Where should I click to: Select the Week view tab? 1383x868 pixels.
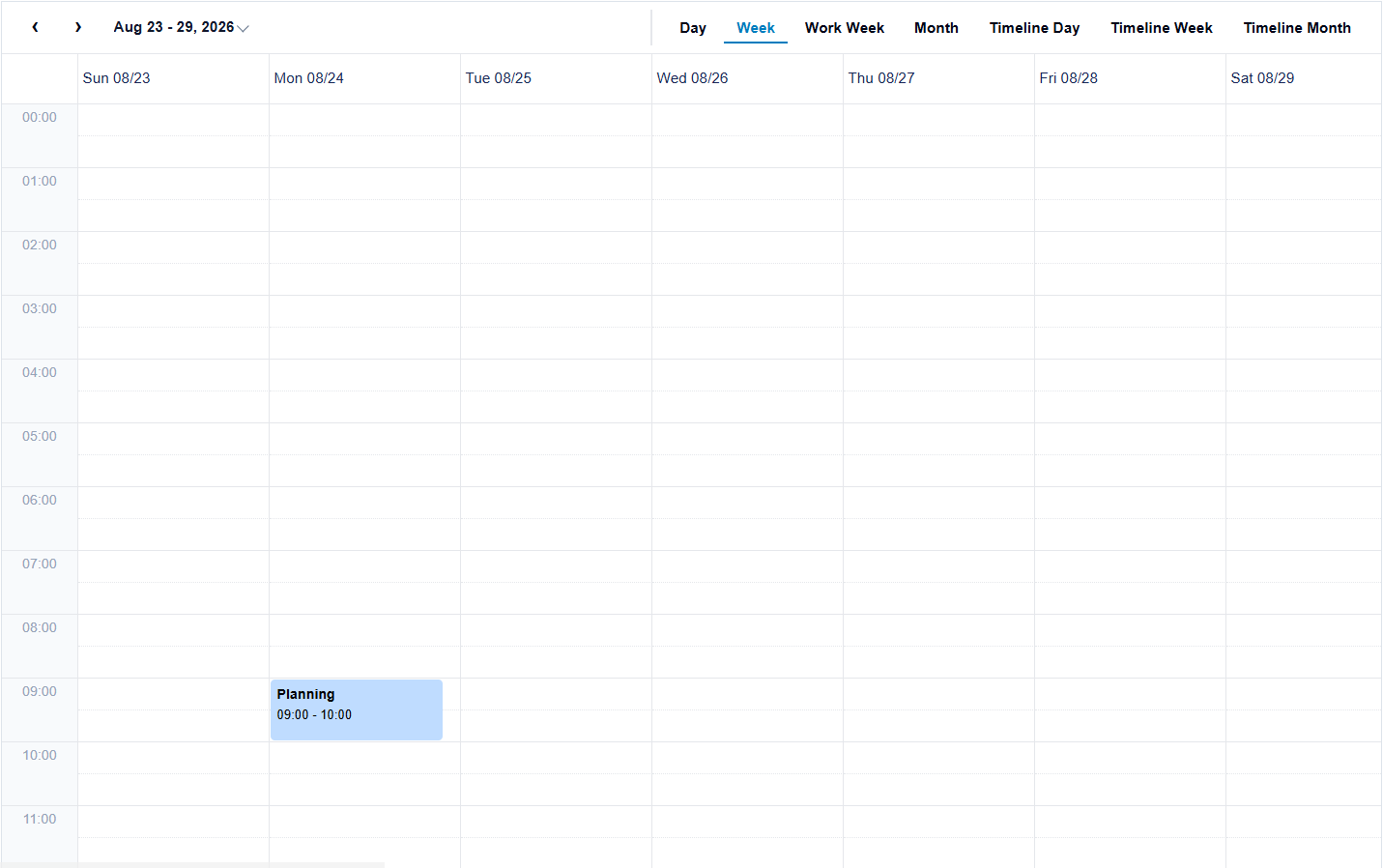pyautogui.click(x=755, y=28)
